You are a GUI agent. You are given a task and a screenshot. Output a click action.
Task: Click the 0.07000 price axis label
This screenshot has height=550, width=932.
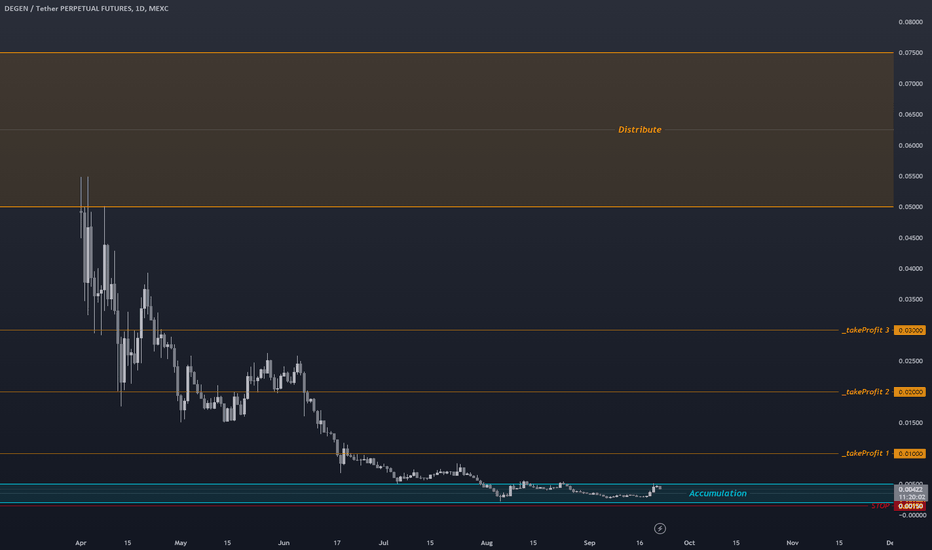(910, 84)
